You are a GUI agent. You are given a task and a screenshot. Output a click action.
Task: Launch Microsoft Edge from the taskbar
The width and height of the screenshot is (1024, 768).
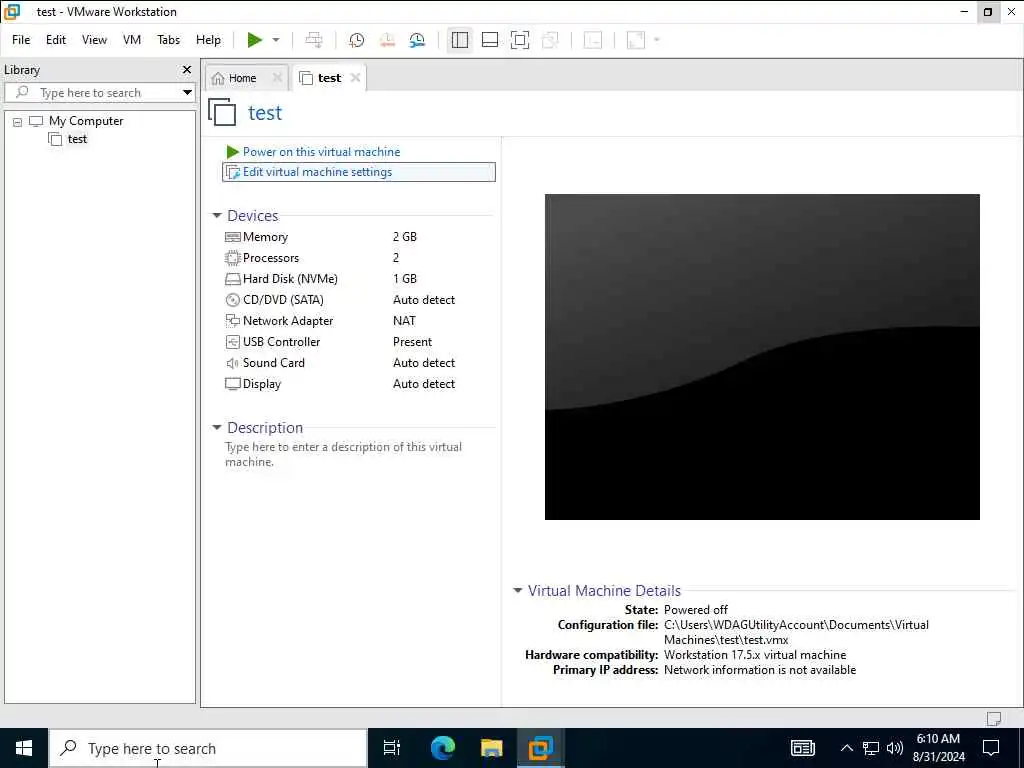coord(442,748)
